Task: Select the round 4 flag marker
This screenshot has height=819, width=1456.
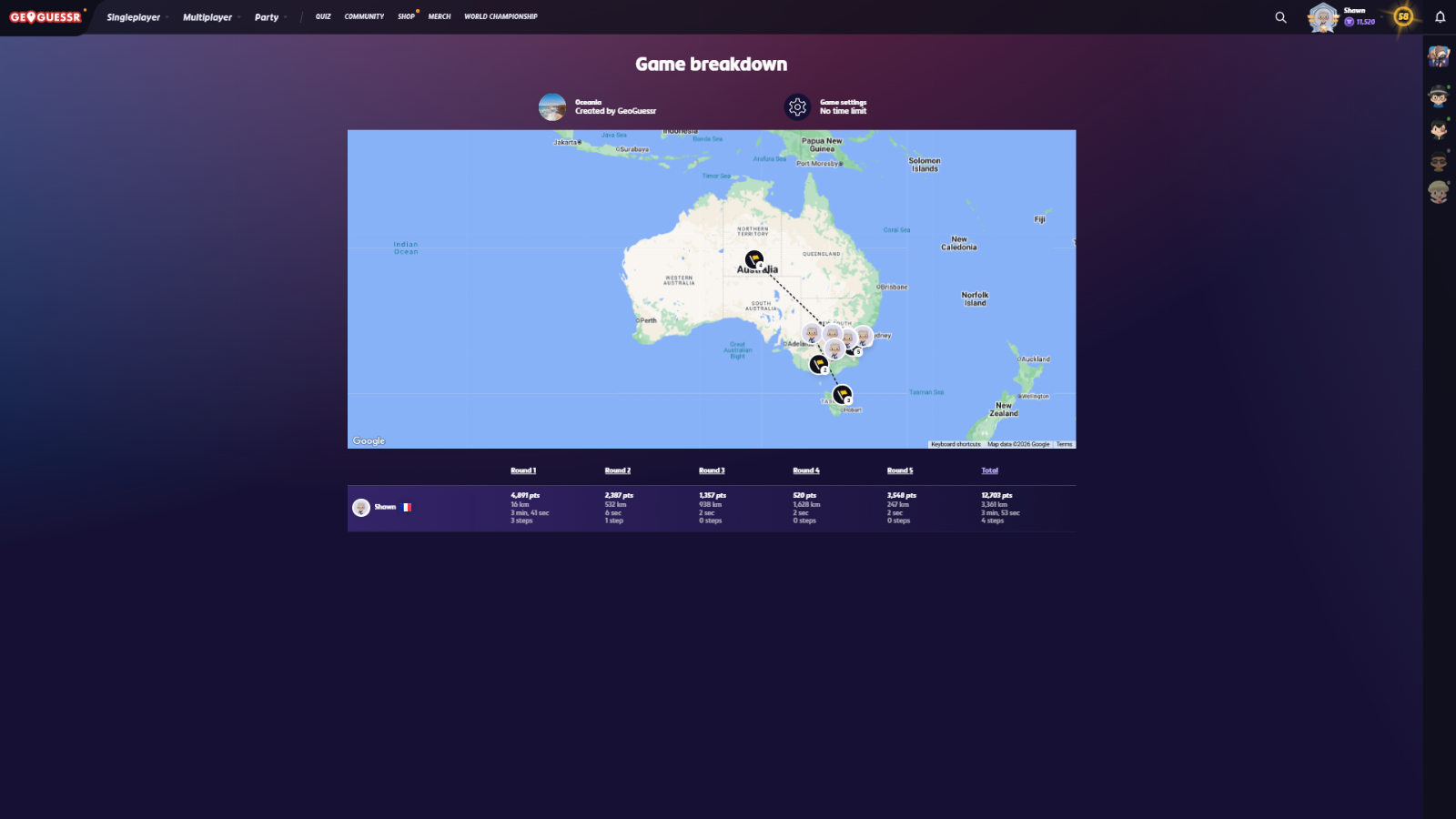Action: [x=753, y=259]
